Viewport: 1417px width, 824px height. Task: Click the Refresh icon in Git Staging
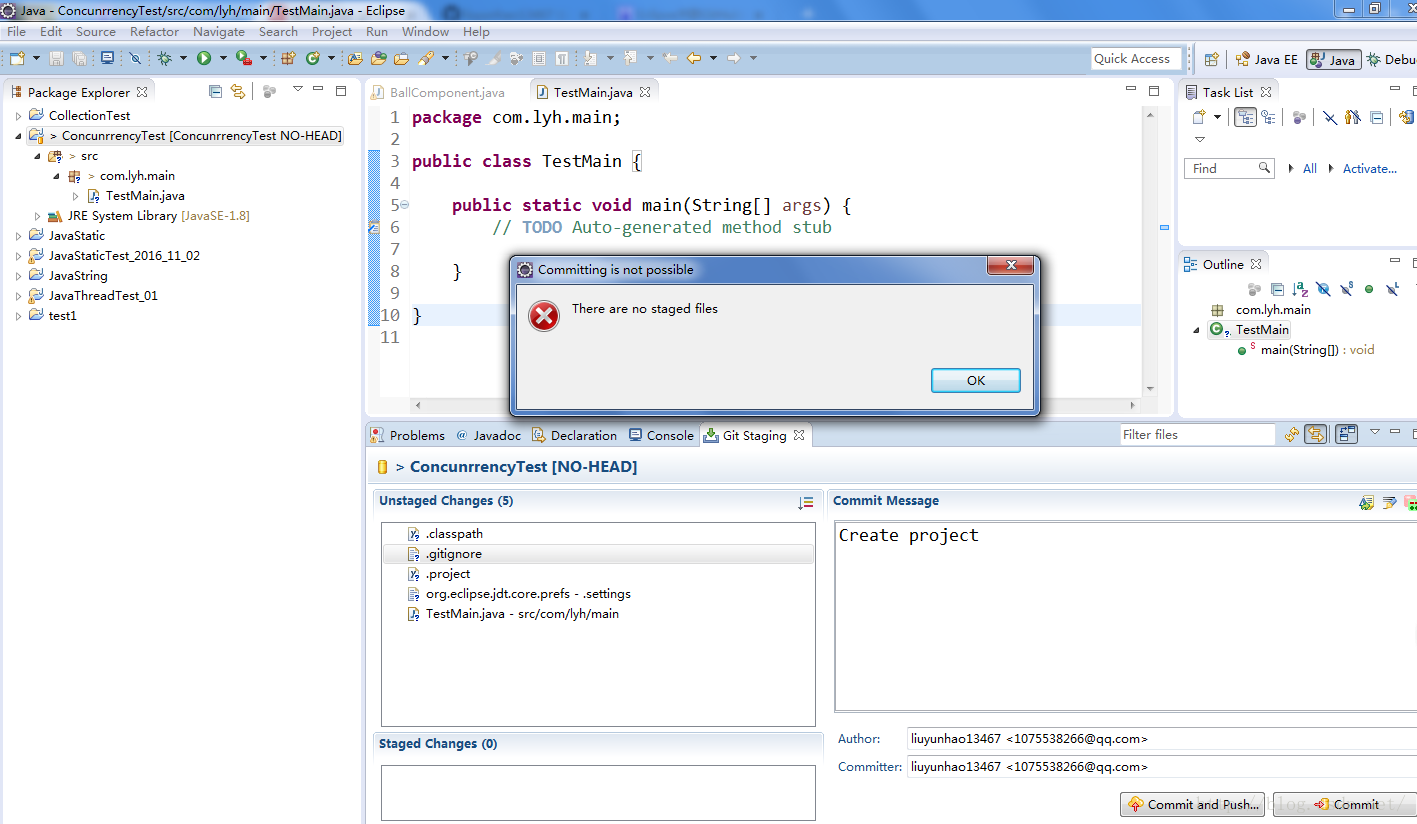(x=1292, y=434)
